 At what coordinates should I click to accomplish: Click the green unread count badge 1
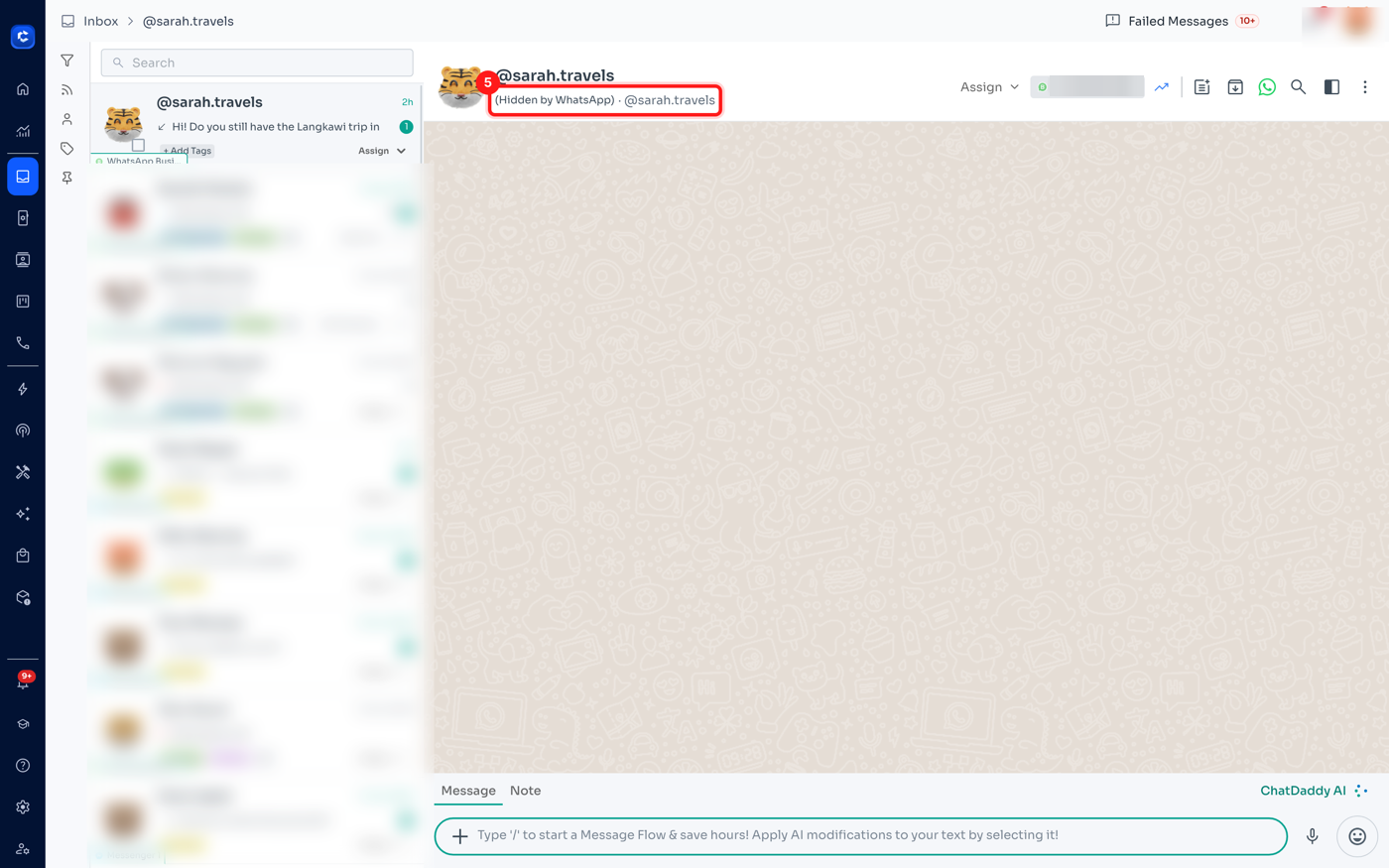[406, 127]
